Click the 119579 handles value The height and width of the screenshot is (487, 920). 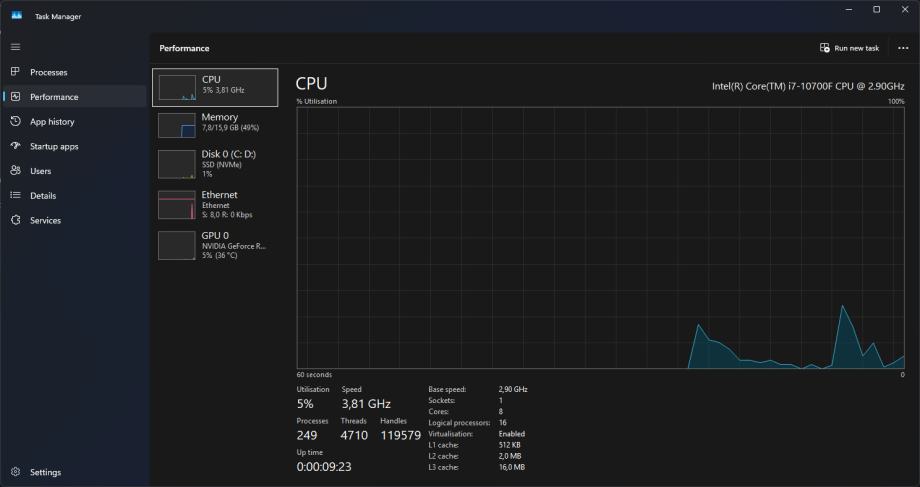[x=401, y=435]
